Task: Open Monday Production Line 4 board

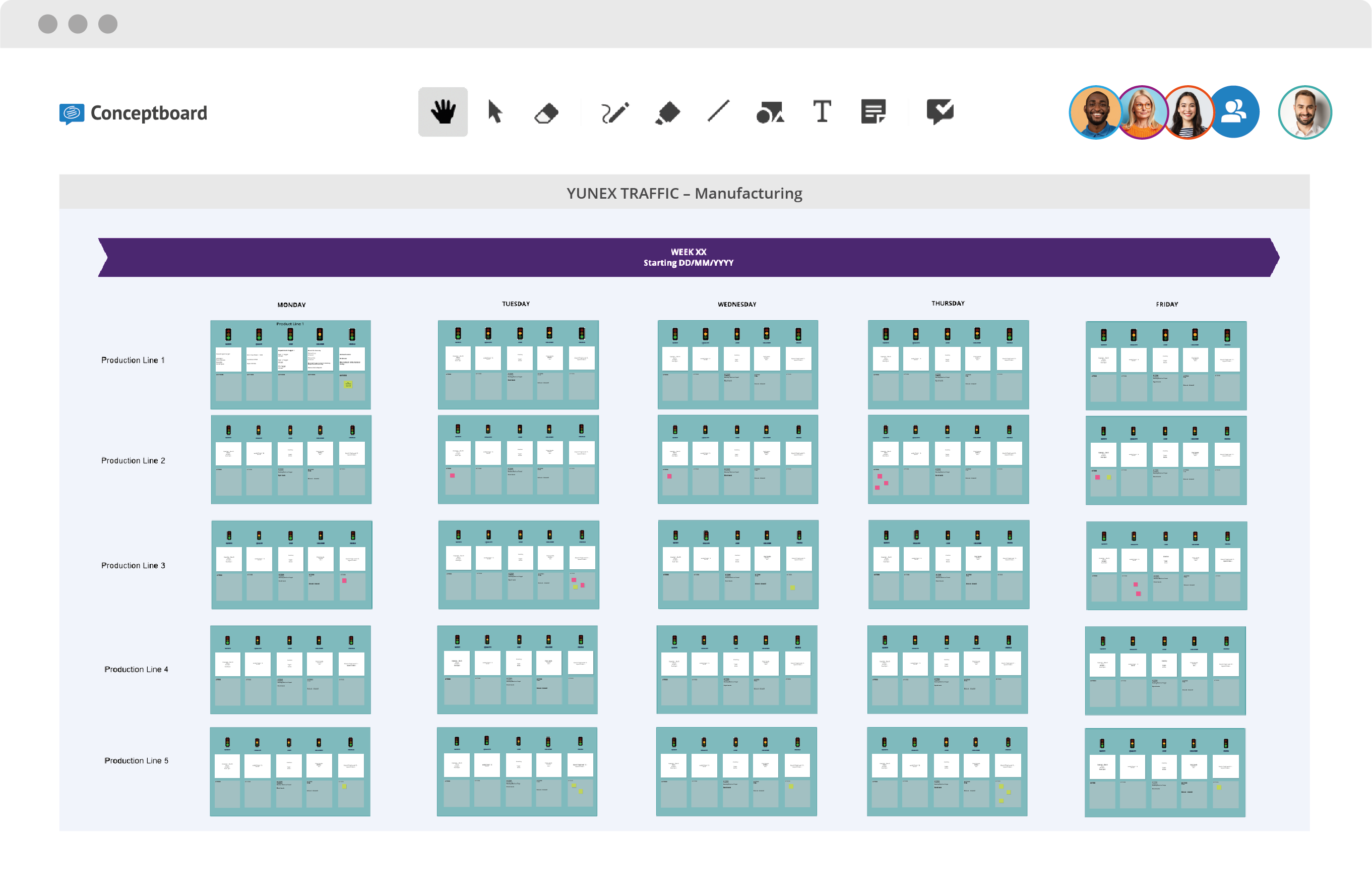Action: (x=290, y=670)
